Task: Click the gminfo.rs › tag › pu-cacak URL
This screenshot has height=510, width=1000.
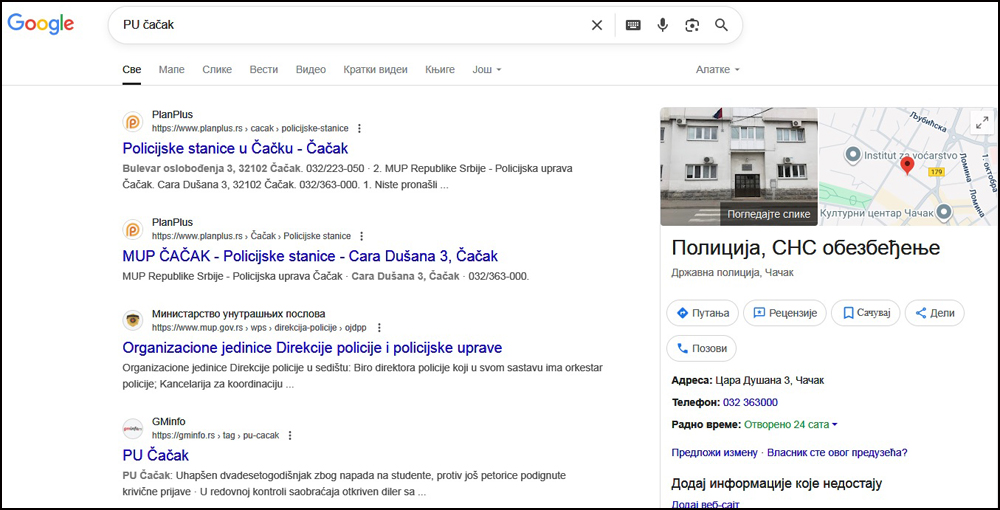Action: tap(216, 435)
